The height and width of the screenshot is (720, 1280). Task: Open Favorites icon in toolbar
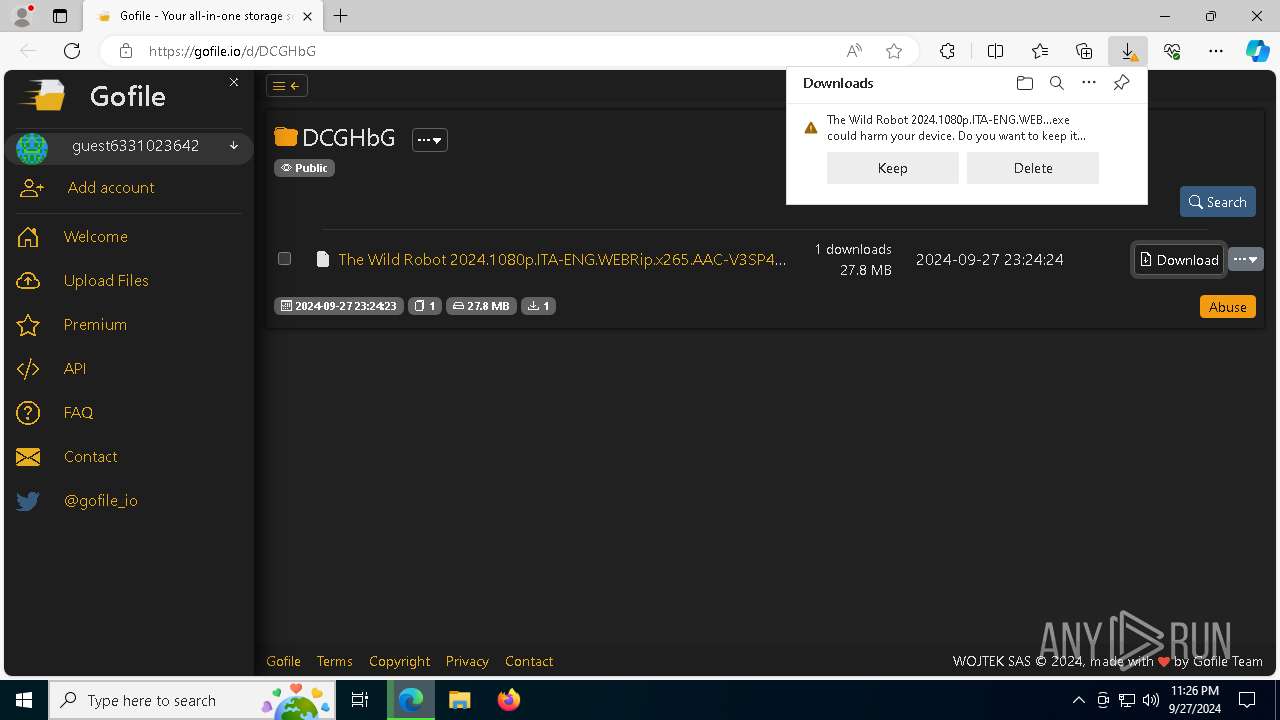click(1040, 51)
